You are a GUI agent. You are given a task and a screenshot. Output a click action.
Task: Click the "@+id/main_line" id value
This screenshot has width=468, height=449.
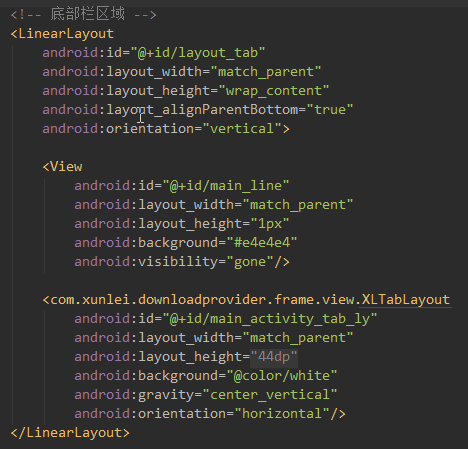coord(226,186)
